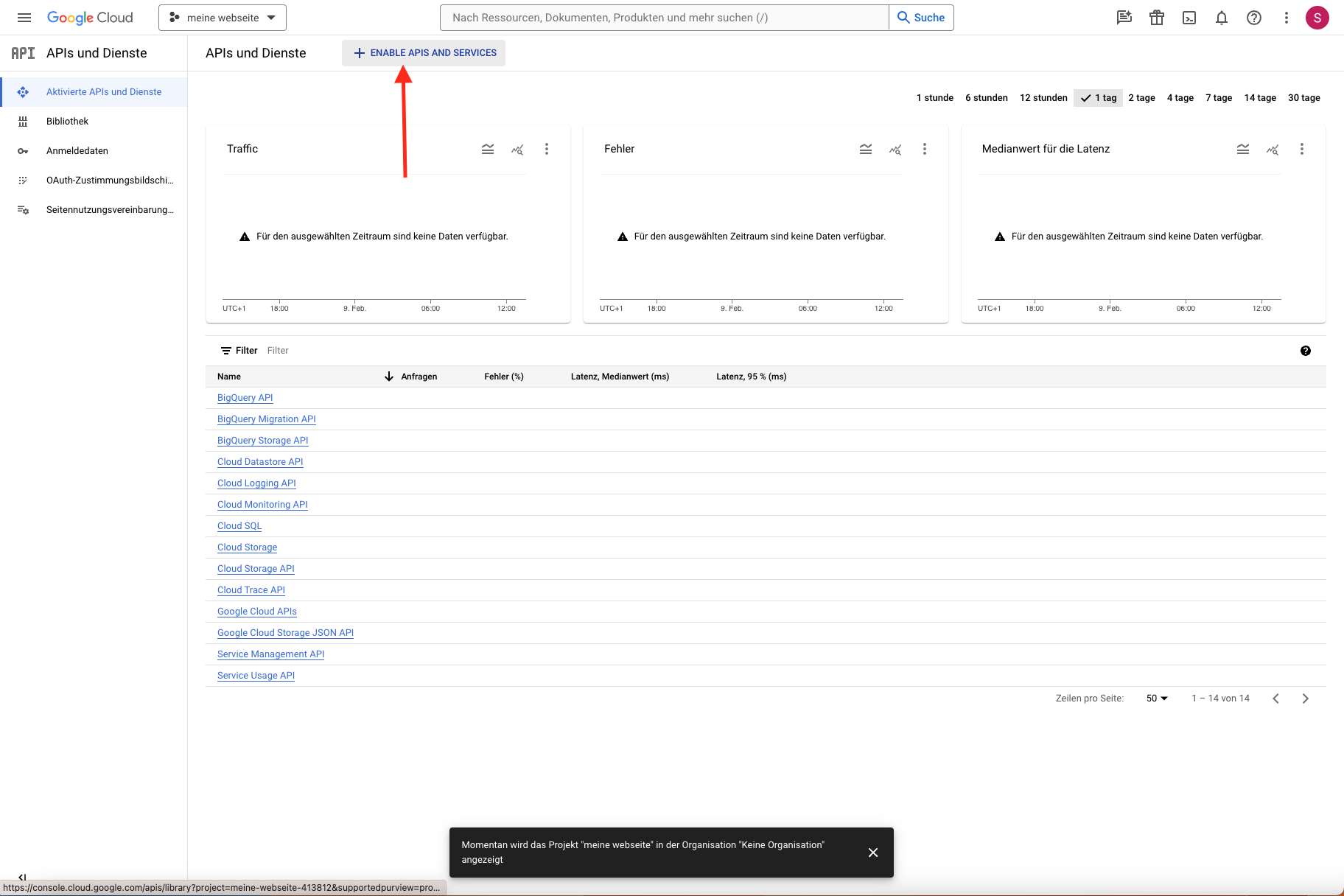The image size is (1344, 896).
Task: Click the table help question mark icon
Action: [x=1306, y=351]
